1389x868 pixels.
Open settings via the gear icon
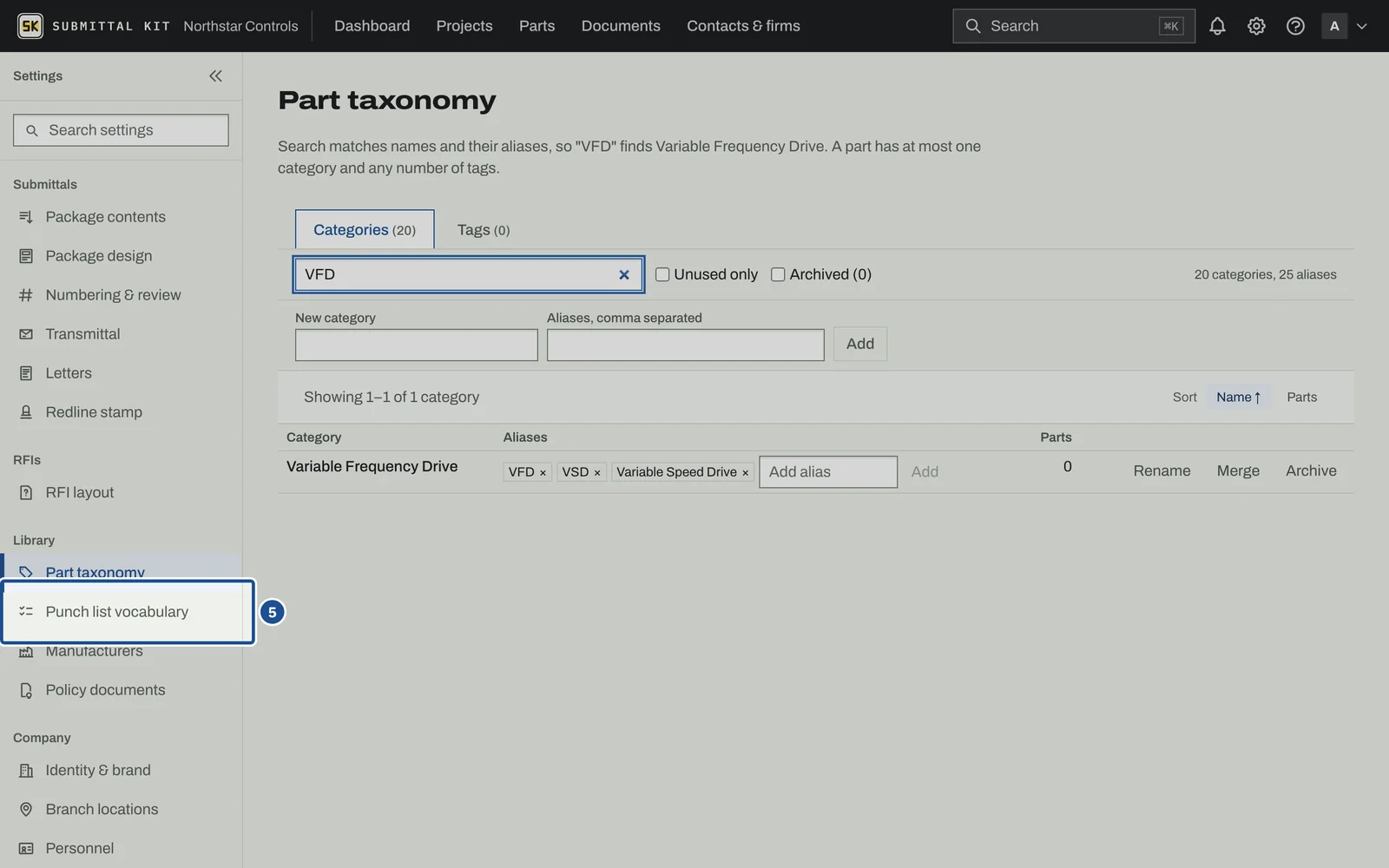tap(1256, 26)
